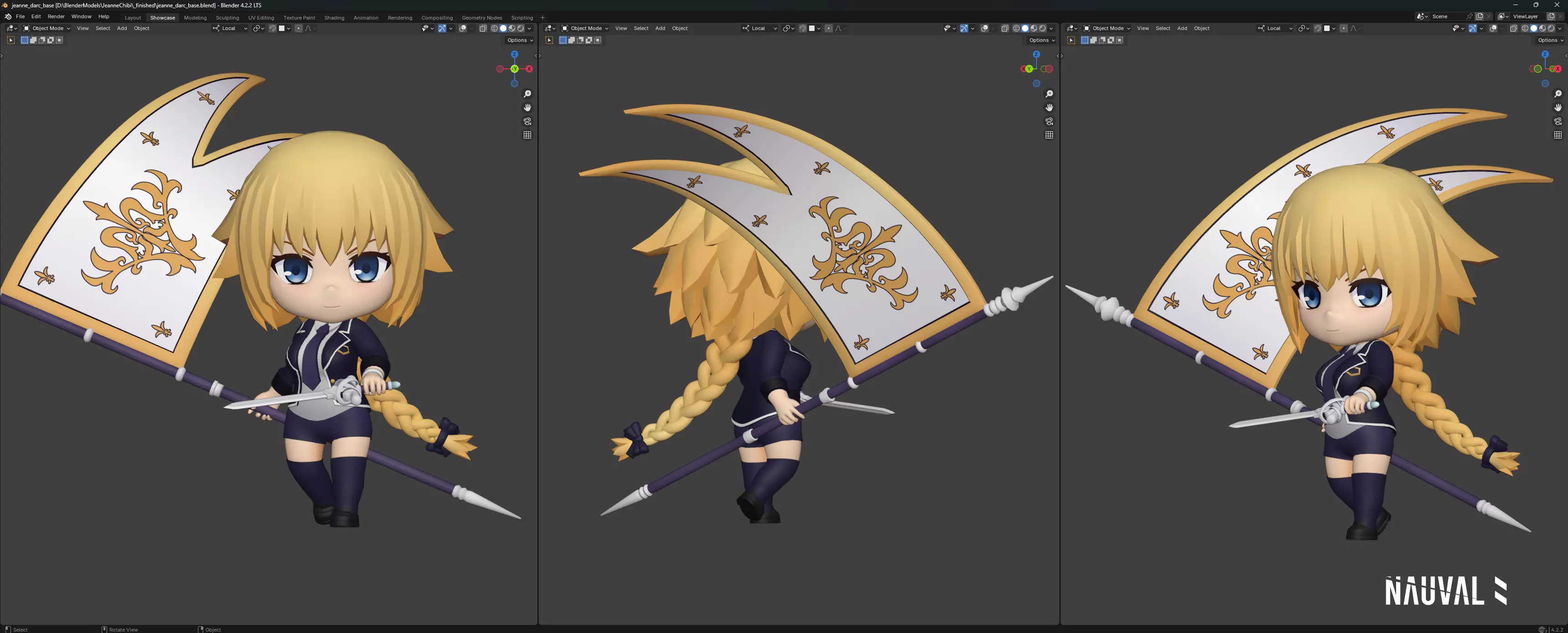This screenshot has width=1568, height=633.
Task: Click pan hand icon in middle viewport
Action: click(x=1049, y=108)
